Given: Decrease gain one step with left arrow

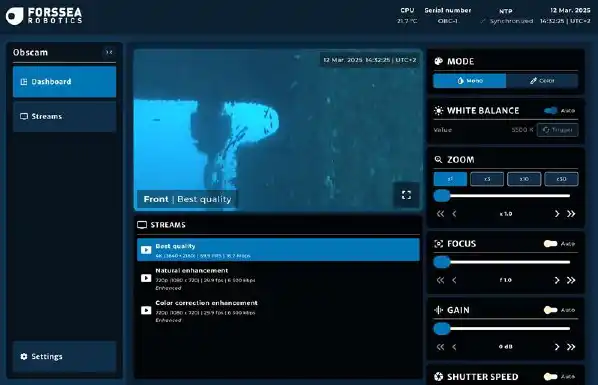Looking at the screenshot, I should [x=454, y=347].
